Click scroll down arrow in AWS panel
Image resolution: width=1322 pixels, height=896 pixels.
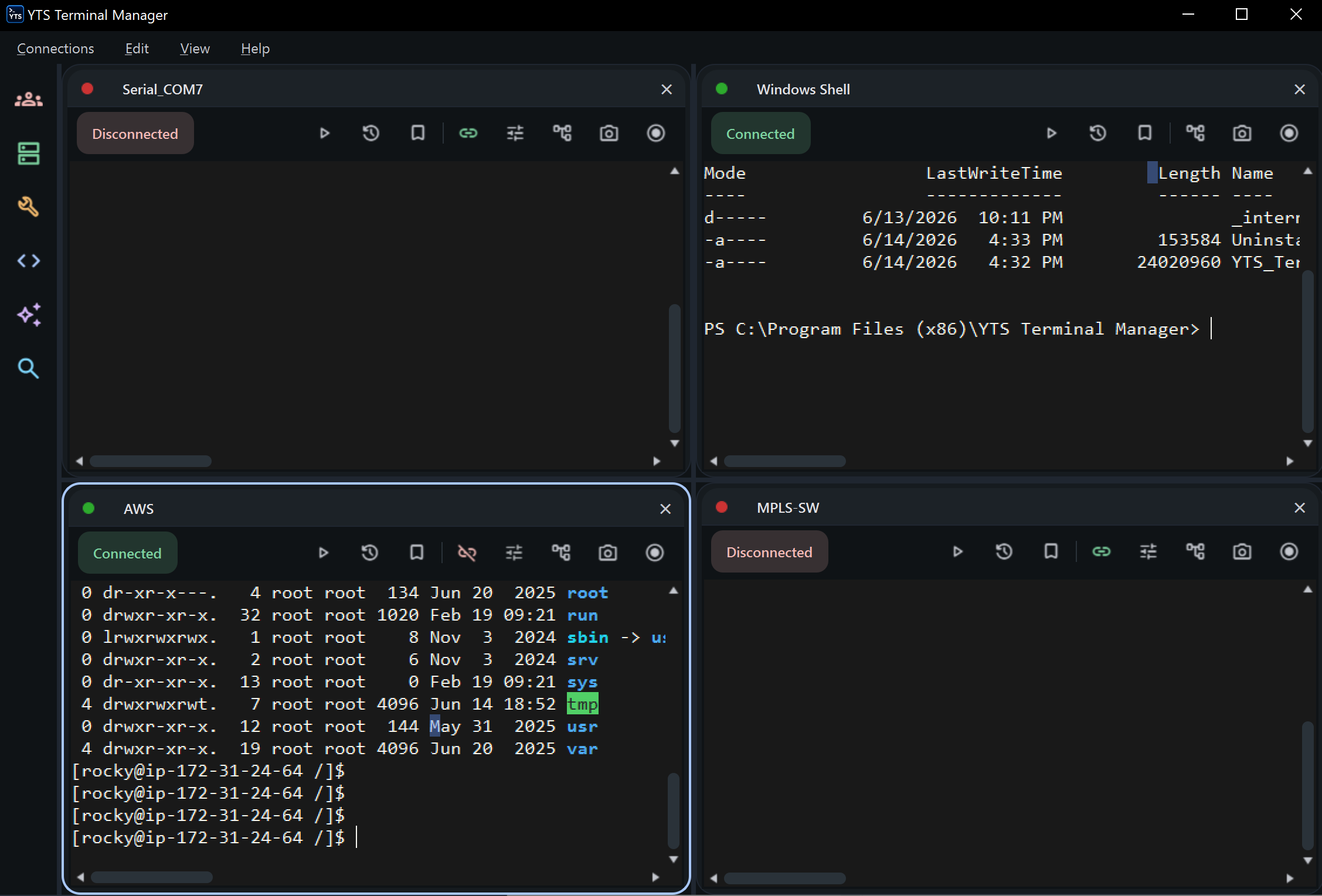674,859
